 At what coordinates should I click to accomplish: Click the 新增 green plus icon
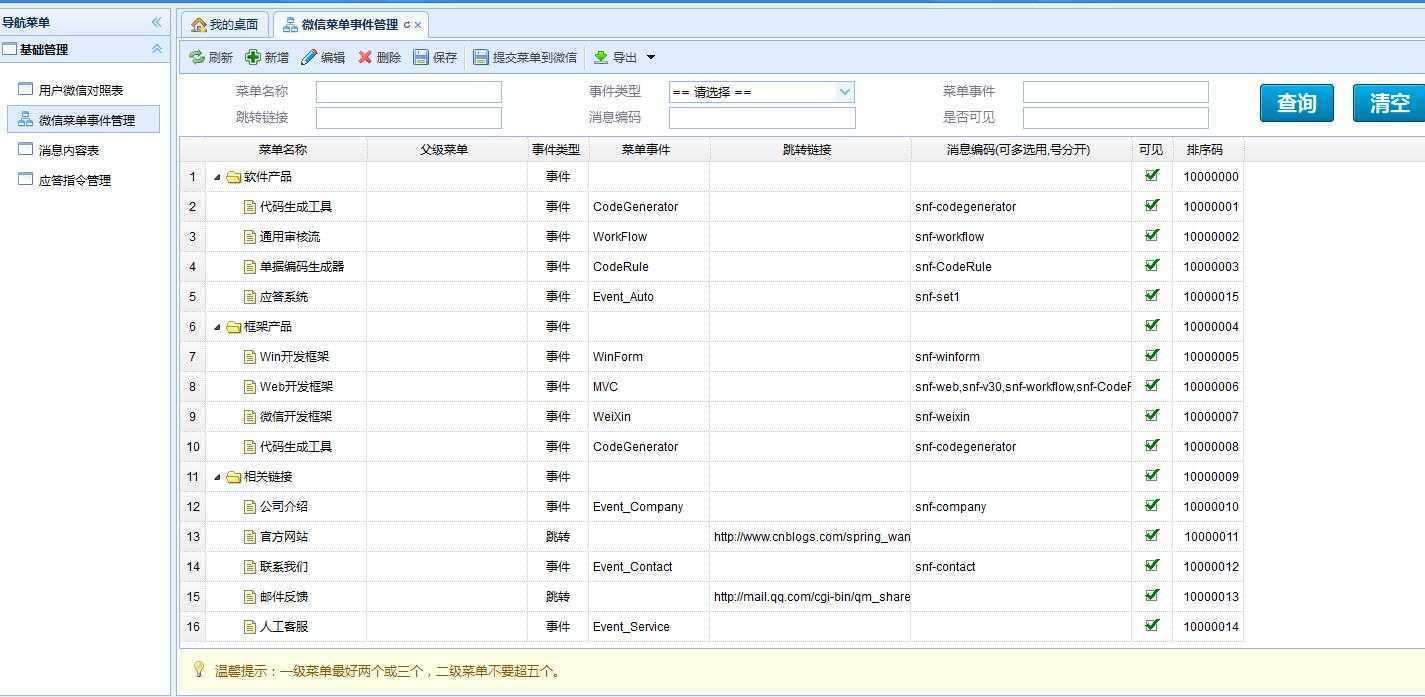253,58
